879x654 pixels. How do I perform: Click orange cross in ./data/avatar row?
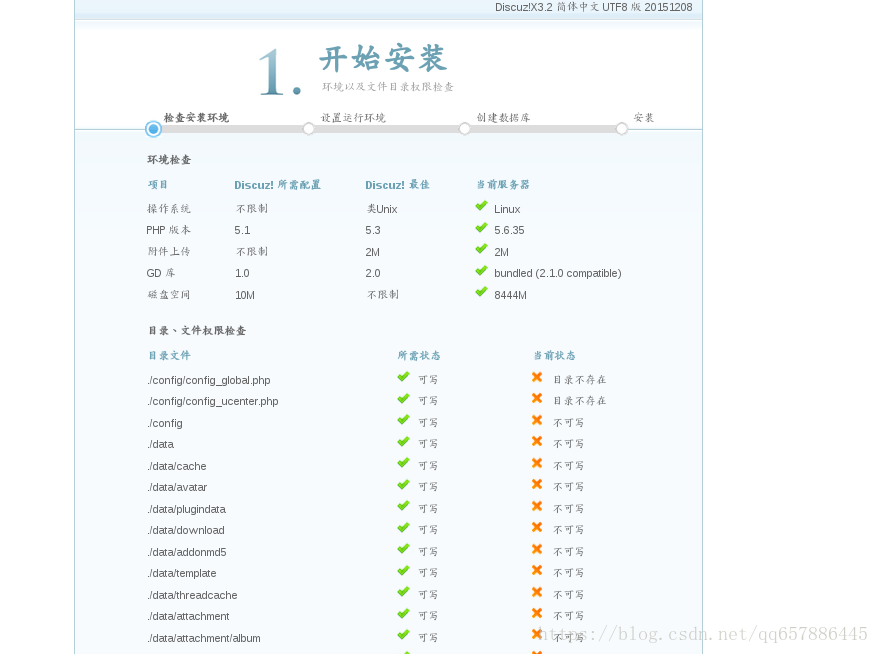pyautogui.click(x=537, y=484)
